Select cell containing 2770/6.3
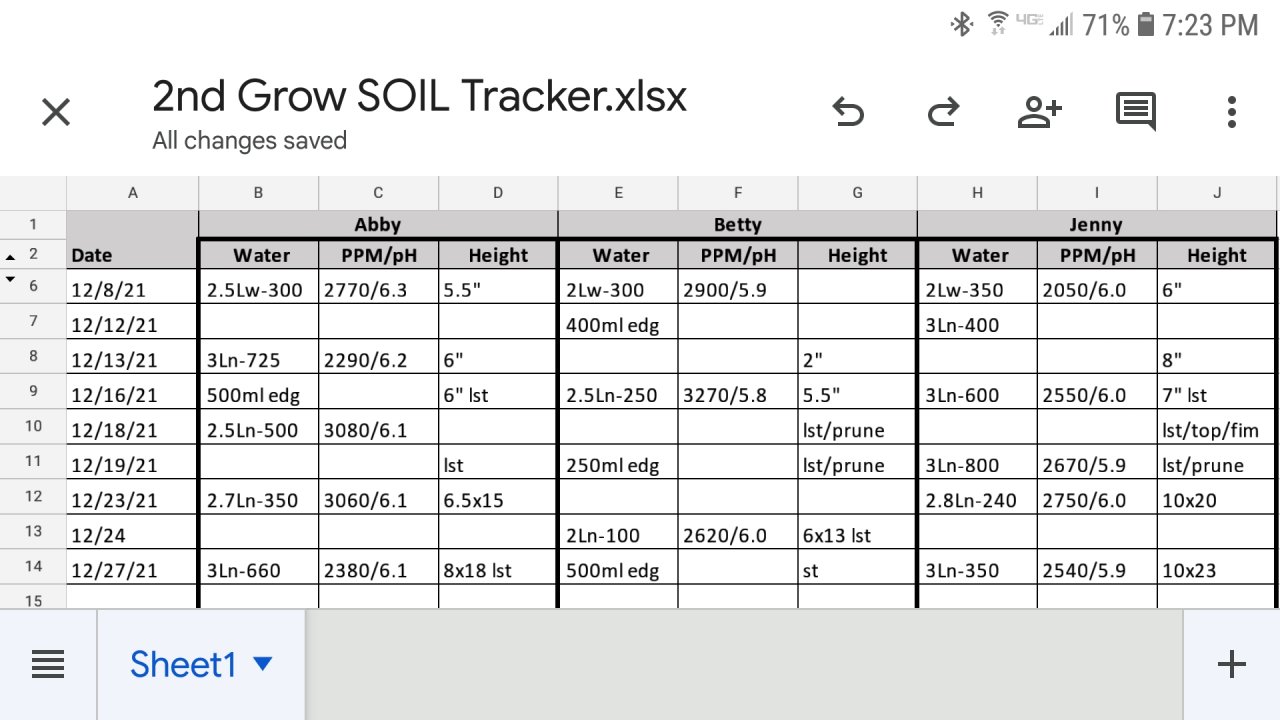This screenshot has height=720, width=1280. pyautogui.click(x=378, y=287)
